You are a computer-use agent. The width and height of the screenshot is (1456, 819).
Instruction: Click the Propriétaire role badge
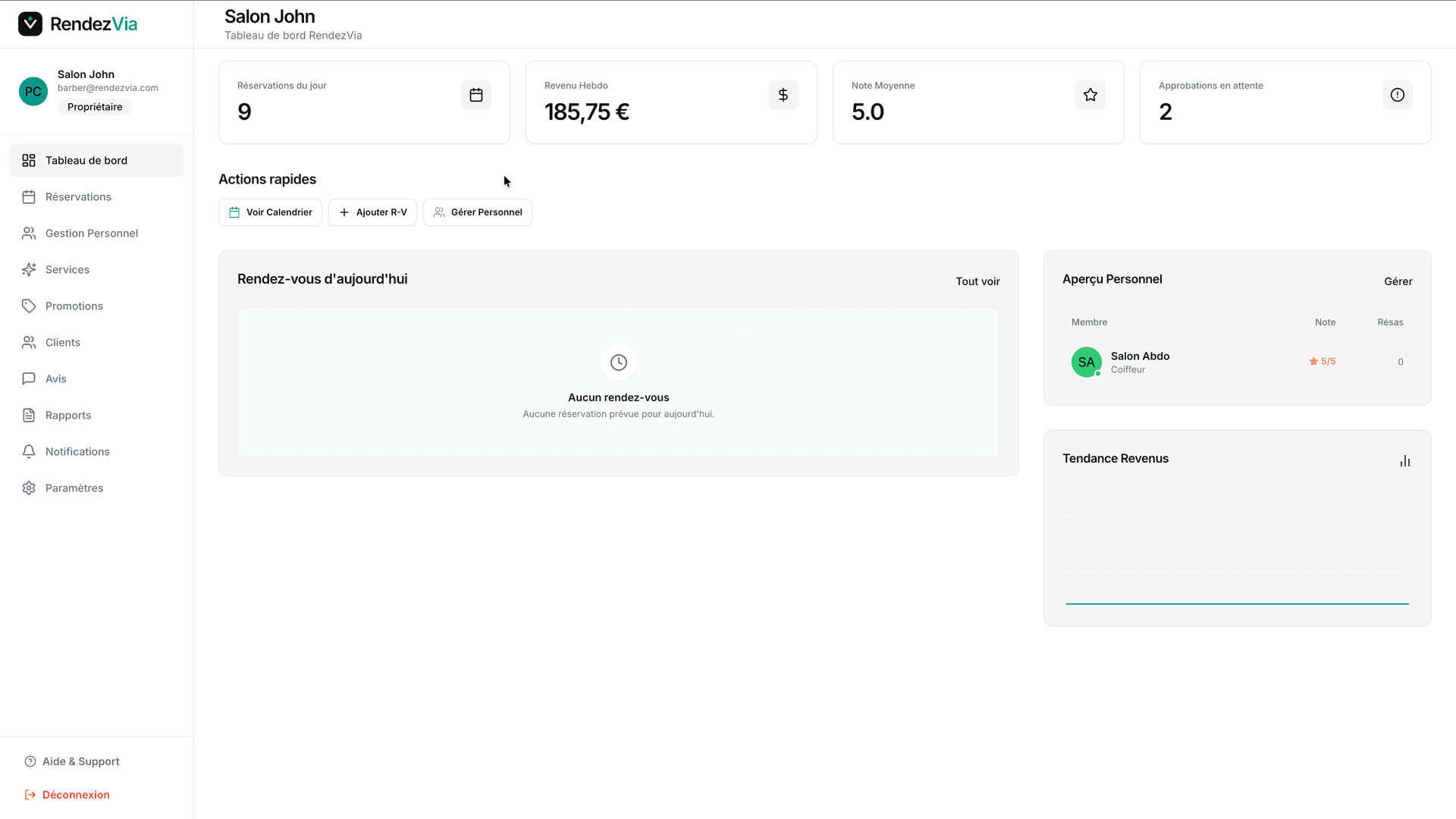pos(95,107)
